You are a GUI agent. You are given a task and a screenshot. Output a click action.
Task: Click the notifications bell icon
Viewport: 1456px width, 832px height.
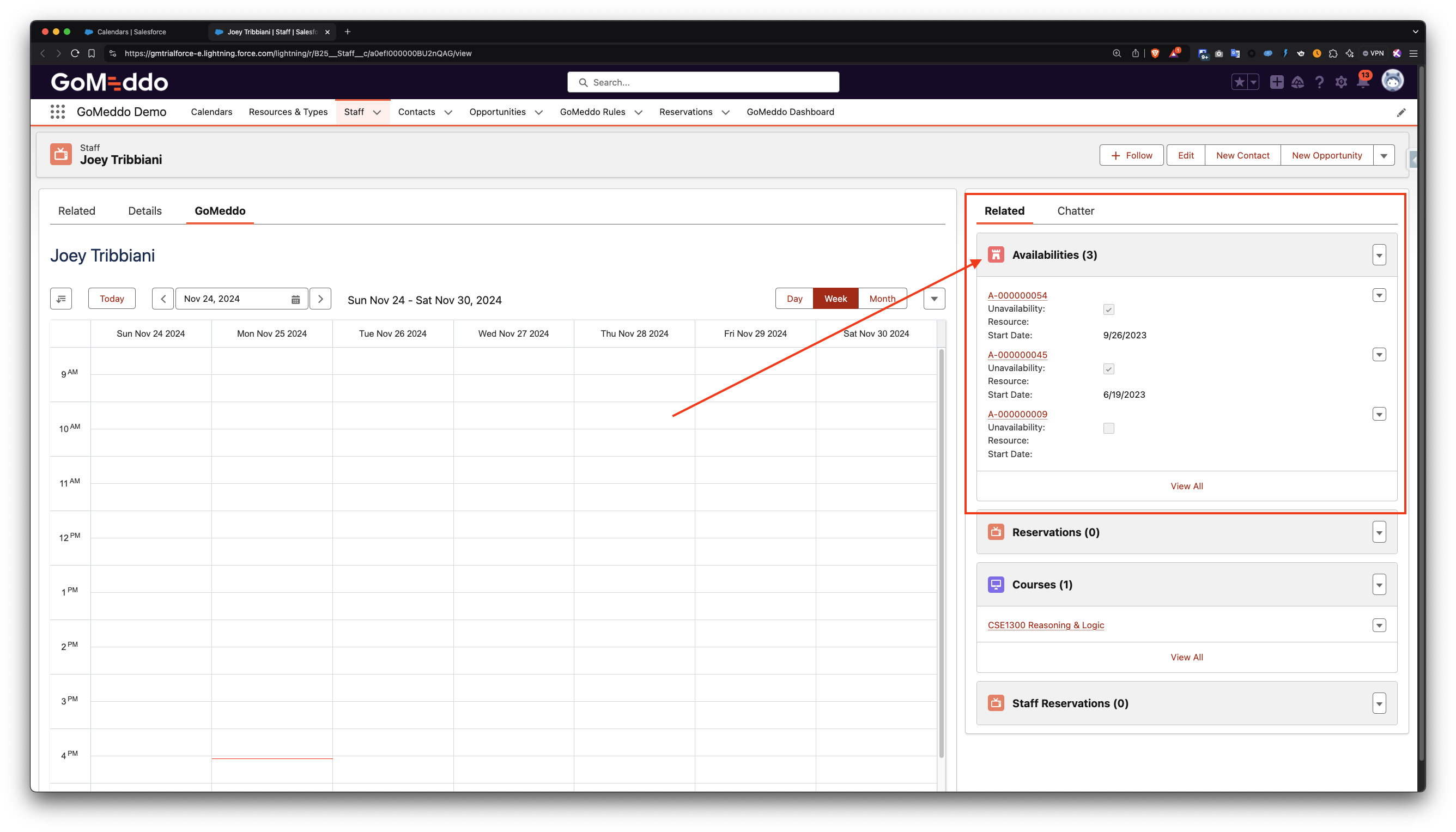point(1363,82)
